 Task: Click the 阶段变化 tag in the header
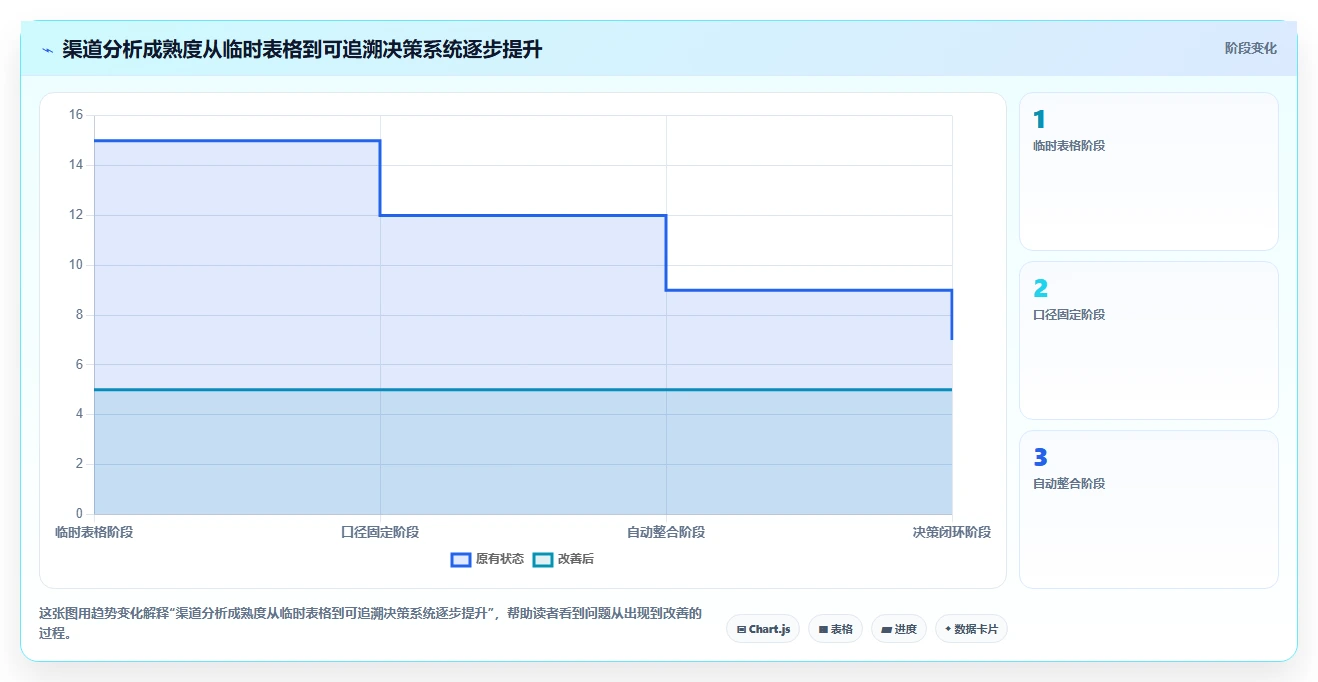click(1250, 48)
